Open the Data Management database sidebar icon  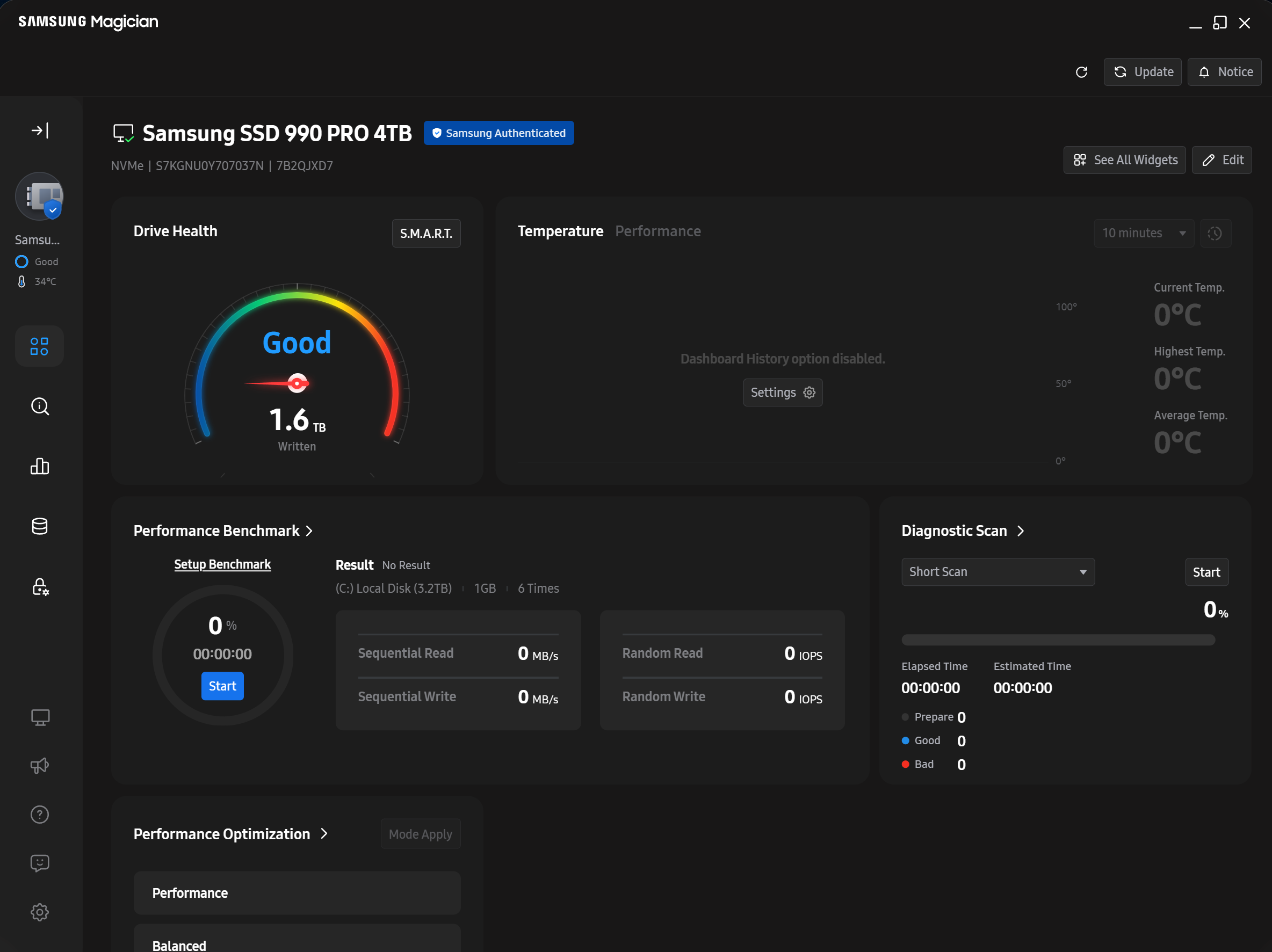[40, 526]
